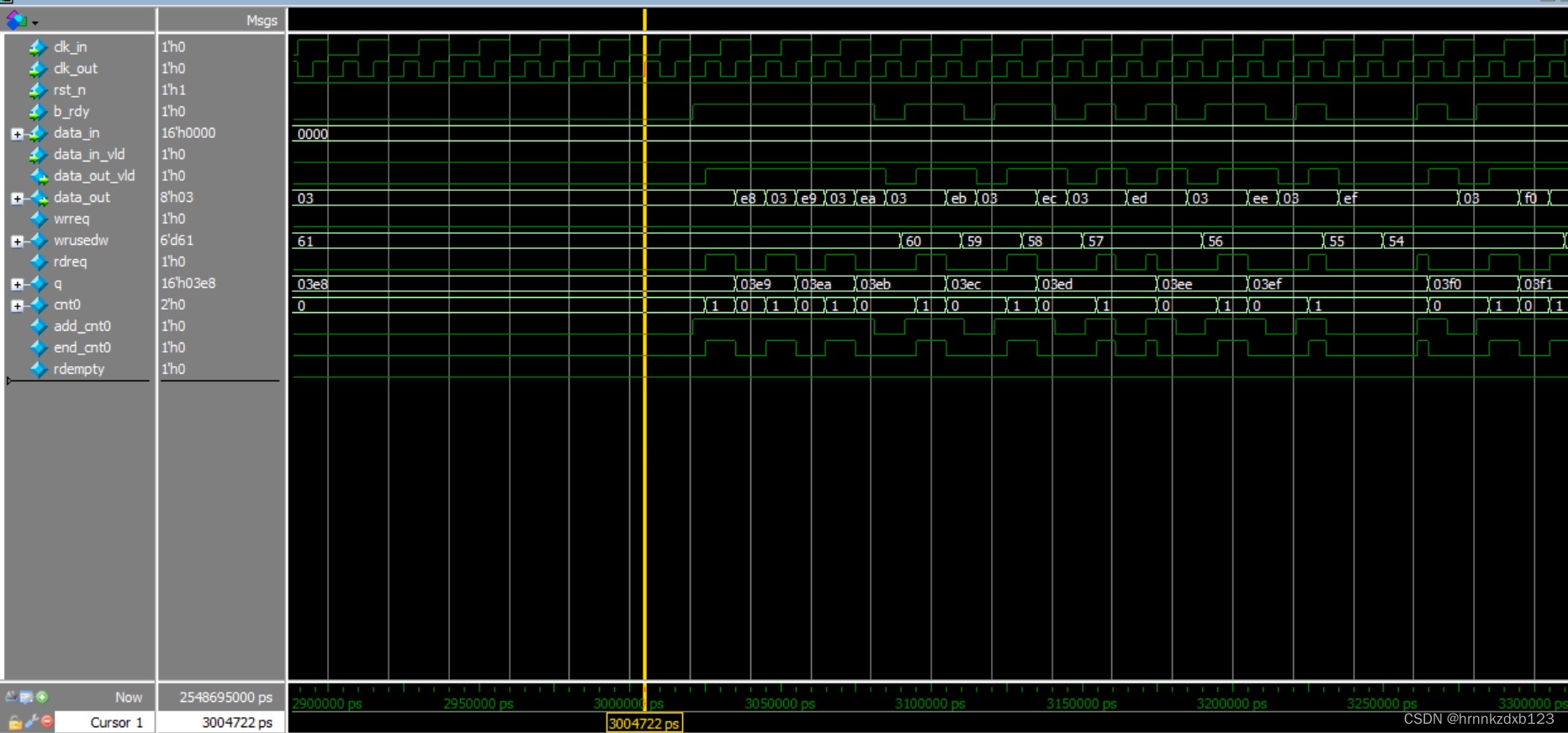Click the rdreq signal icon
The height and width of the screenshot is (733, 1568).
(x=38, y=262)
